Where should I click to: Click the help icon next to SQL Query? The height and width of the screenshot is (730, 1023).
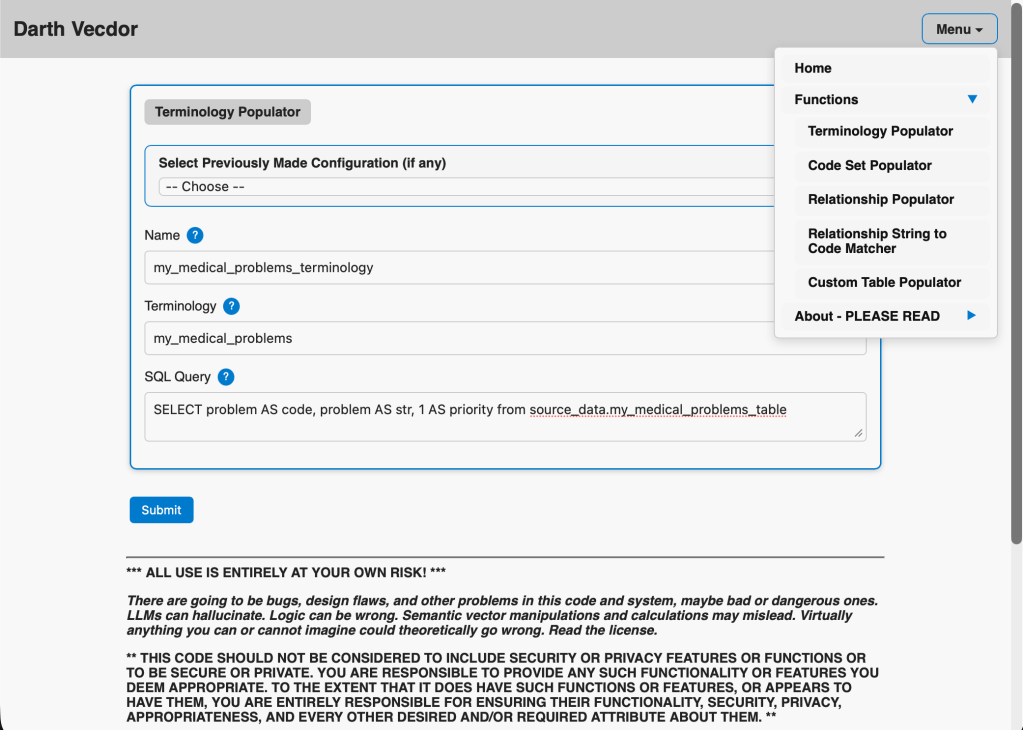click(x=226, y=377)
